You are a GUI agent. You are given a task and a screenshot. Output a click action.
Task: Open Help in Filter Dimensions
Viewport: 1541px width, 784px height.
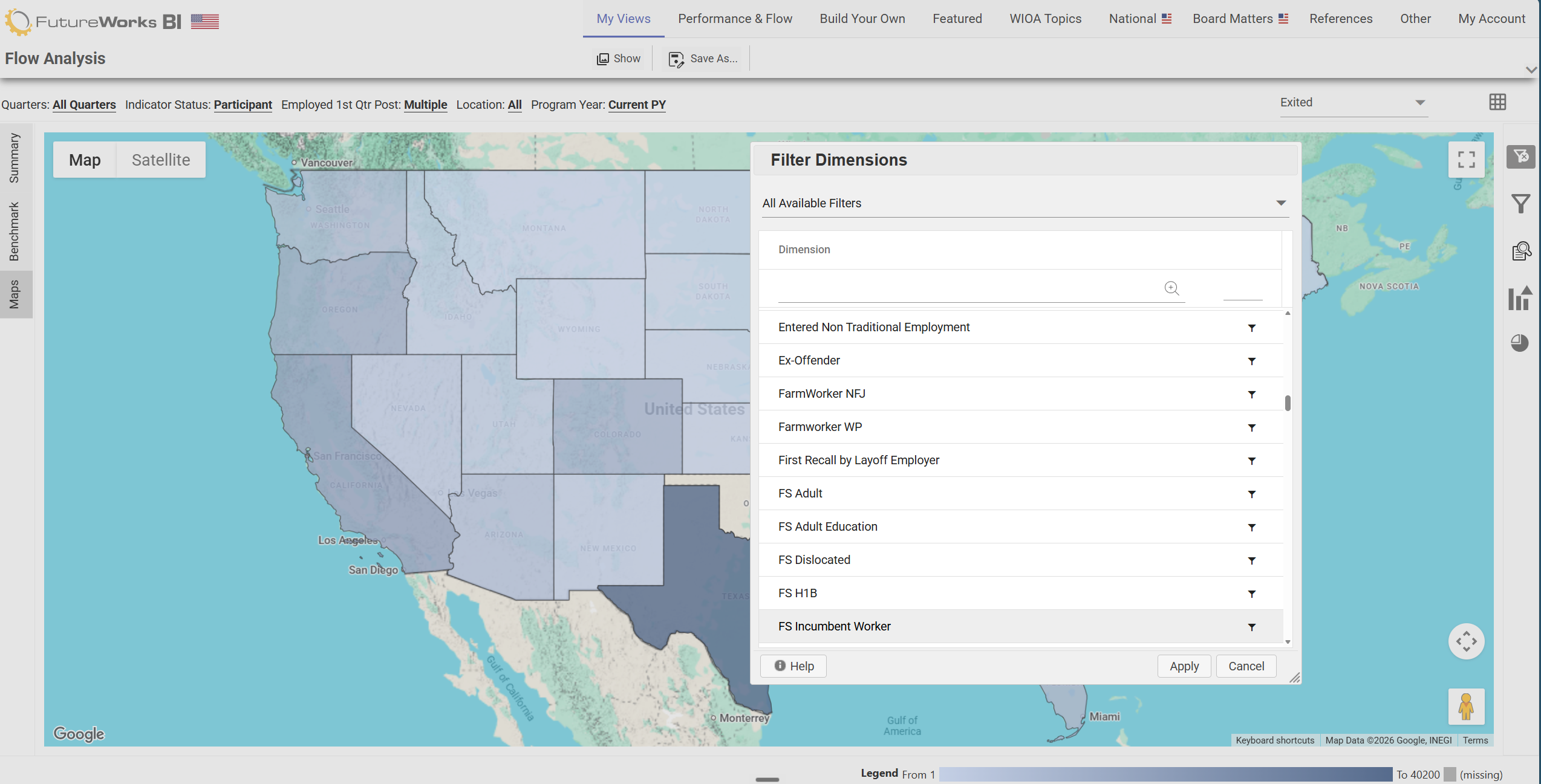pyautogui.click(x=793, y=666)
